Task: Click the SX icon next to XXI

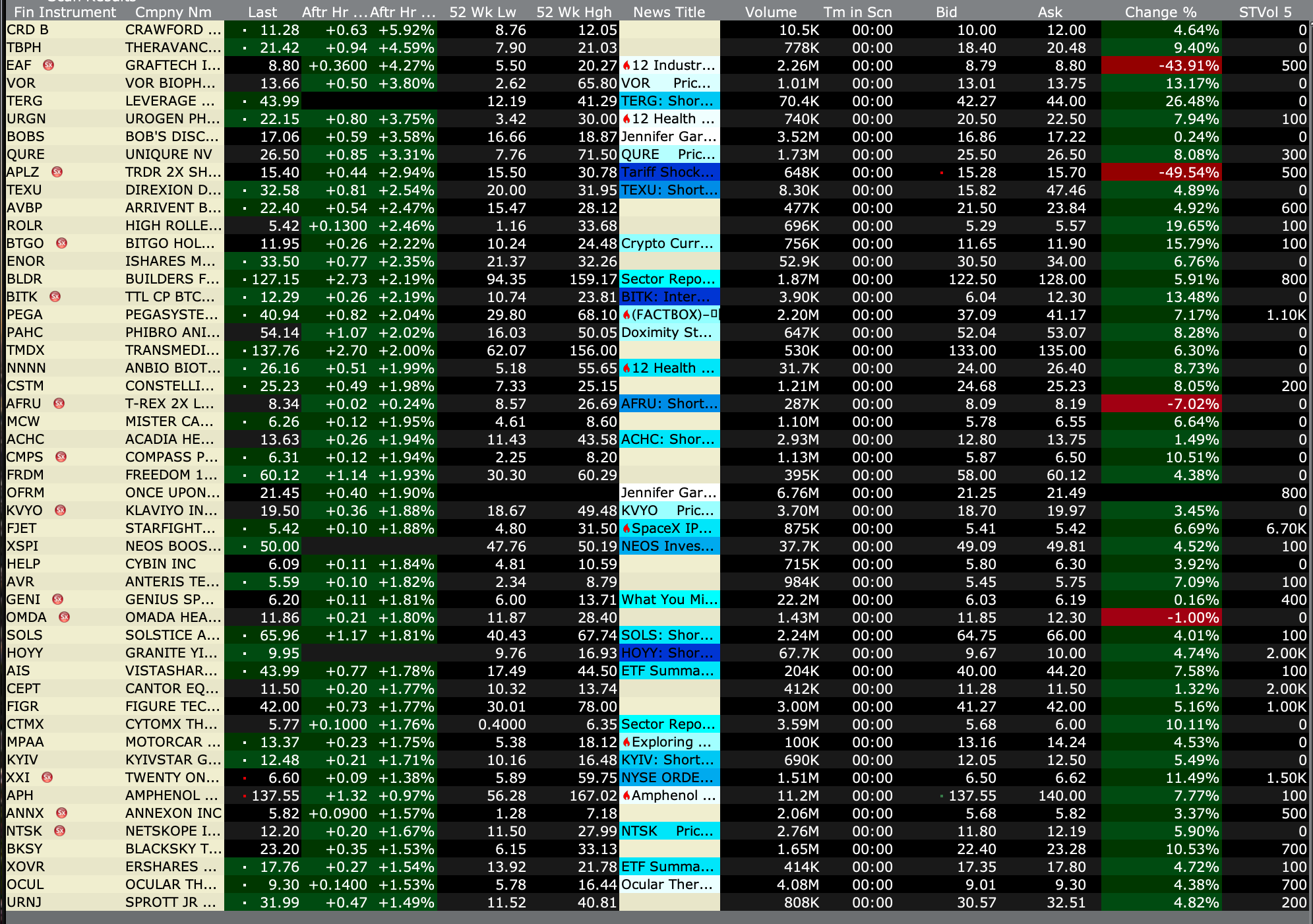Action: coord(47,778)
